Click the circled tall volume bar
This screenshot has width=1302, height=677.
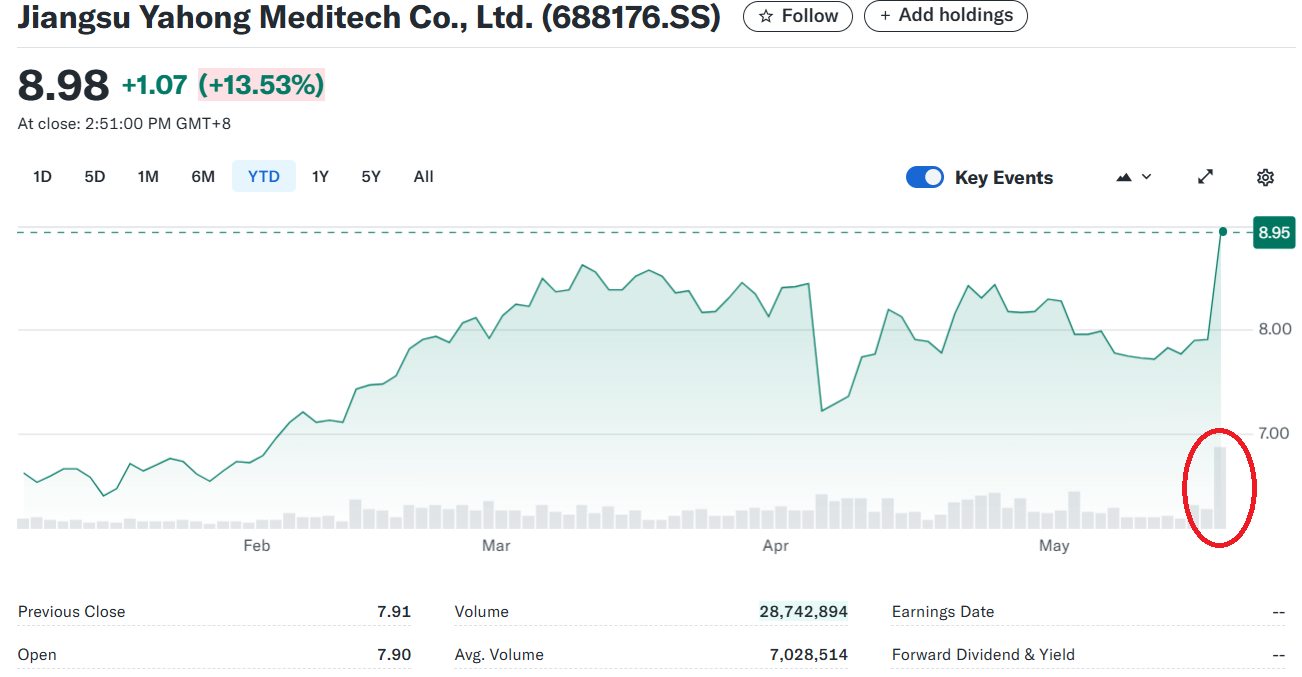click(1220, 487)
